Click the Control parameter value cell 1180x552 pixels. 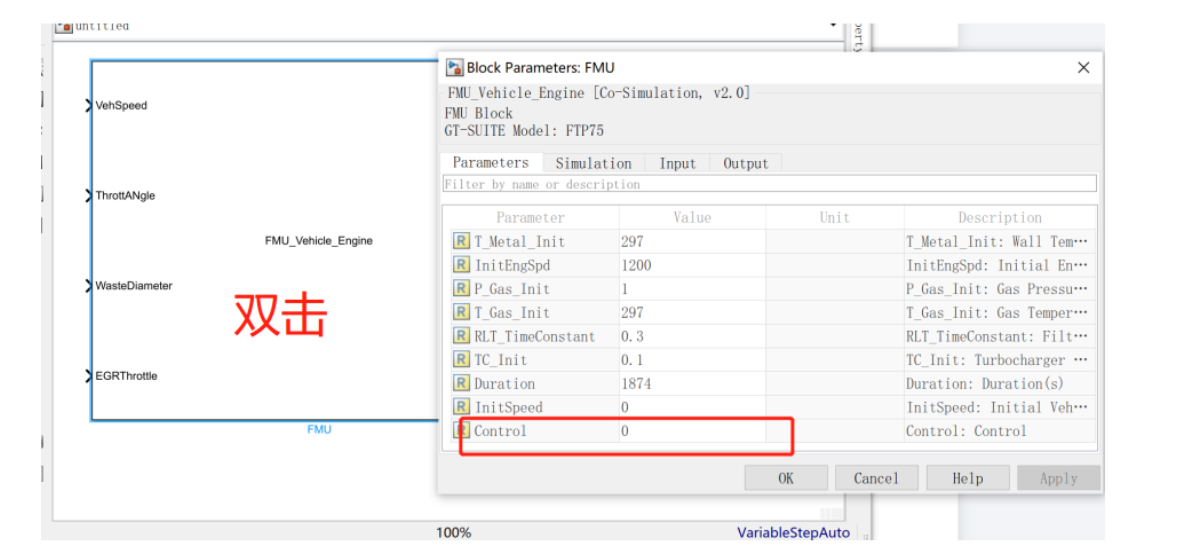[691, 431]
